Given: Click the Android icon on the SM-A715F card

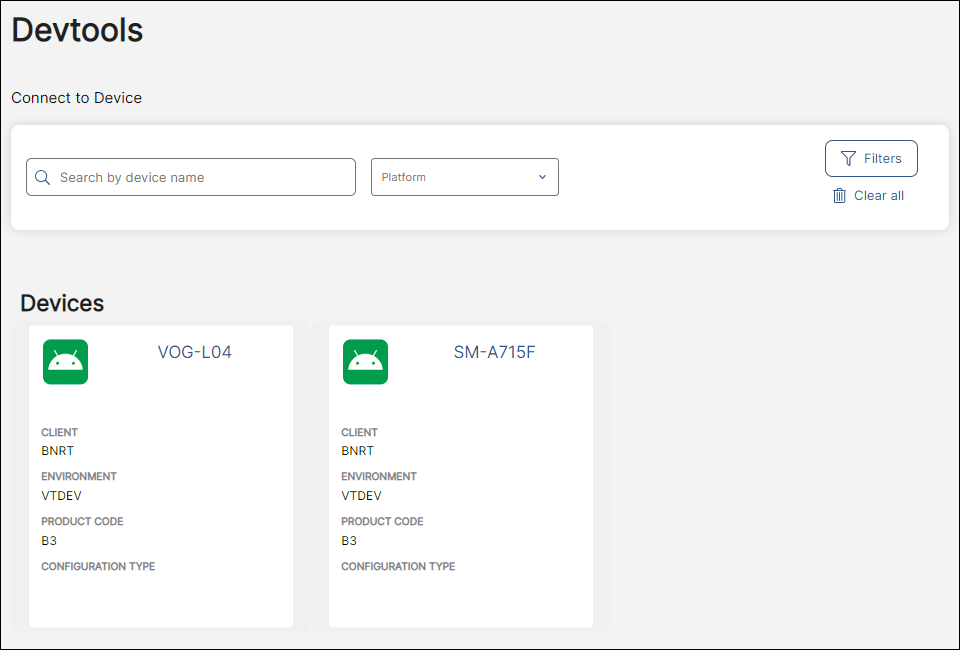Looking at the screenshot, I should click(365, 362).
